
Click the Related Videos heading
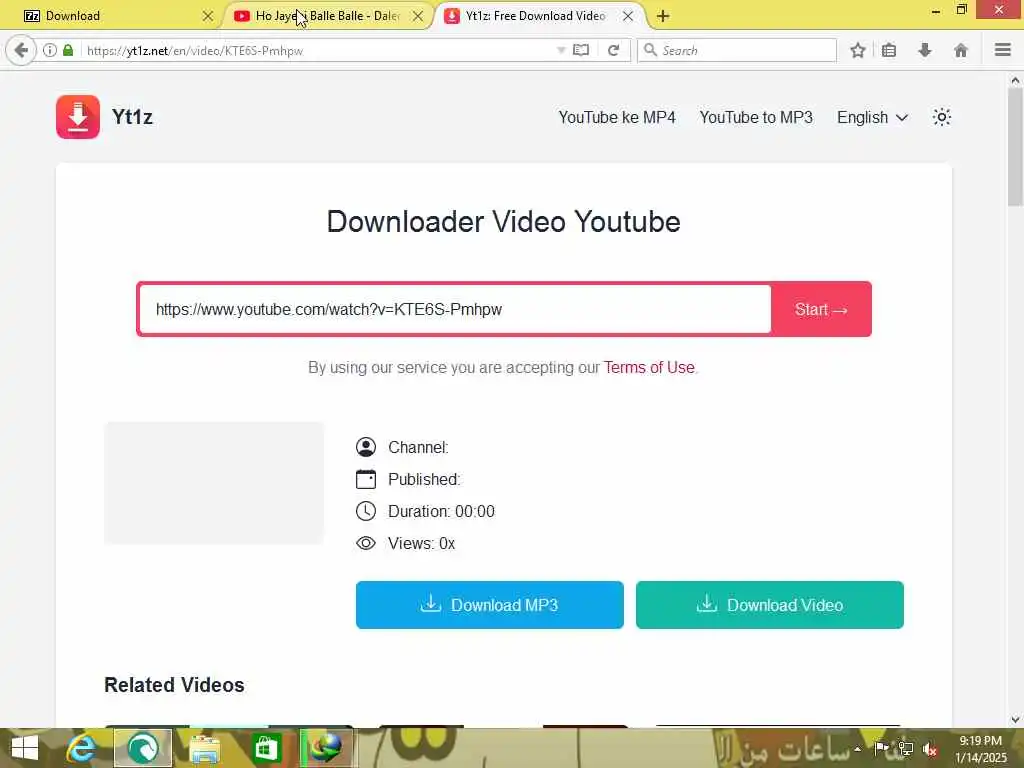pyautogui.click(x=174, y=685)
